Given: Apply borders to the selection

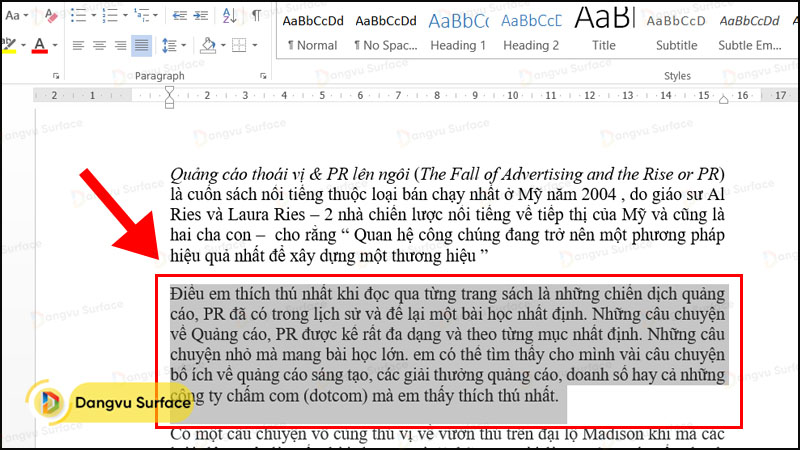Looking at the screenshot, I should [239, 45].
